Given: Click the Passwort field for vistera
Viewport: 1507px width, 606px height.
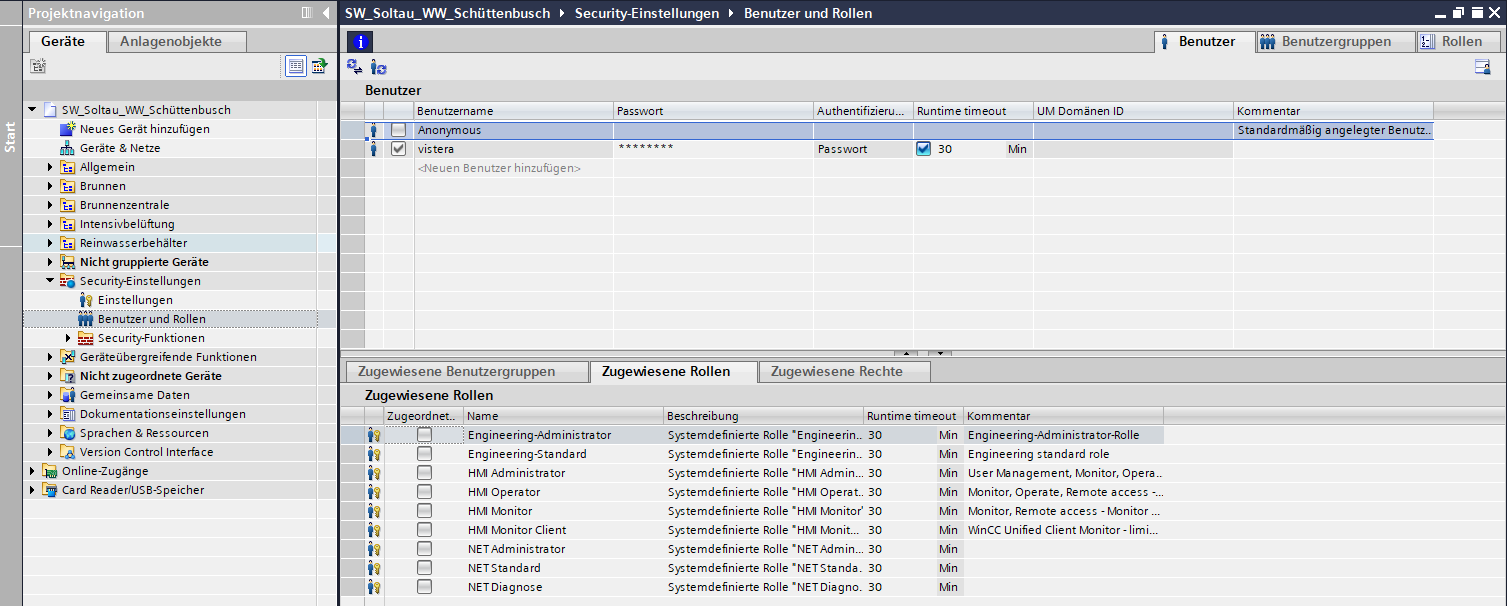Looking at the screenshot, I should (712, 149).
